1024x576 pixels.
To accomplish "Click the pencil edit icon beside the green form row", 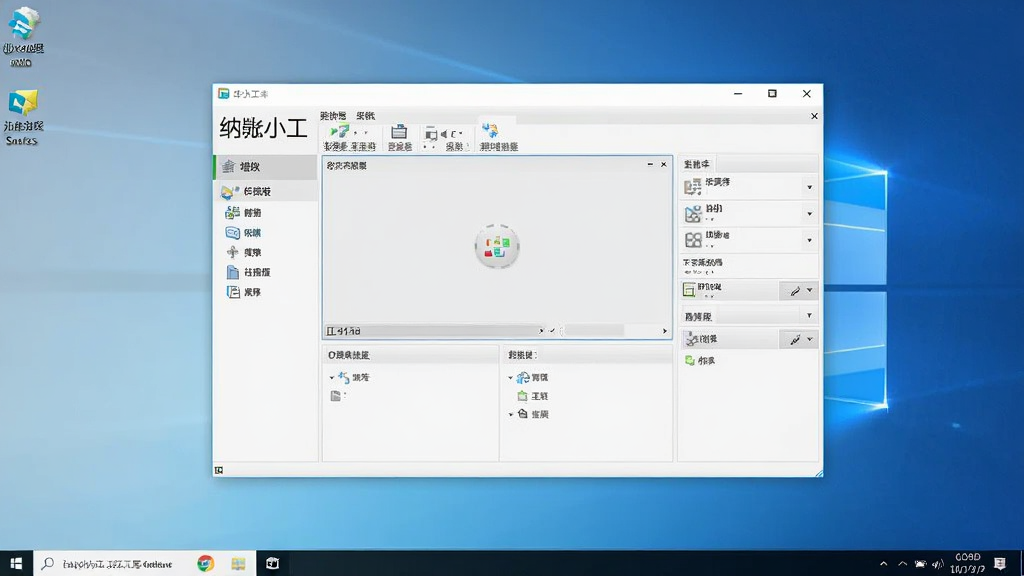I will tap(795, 291).
